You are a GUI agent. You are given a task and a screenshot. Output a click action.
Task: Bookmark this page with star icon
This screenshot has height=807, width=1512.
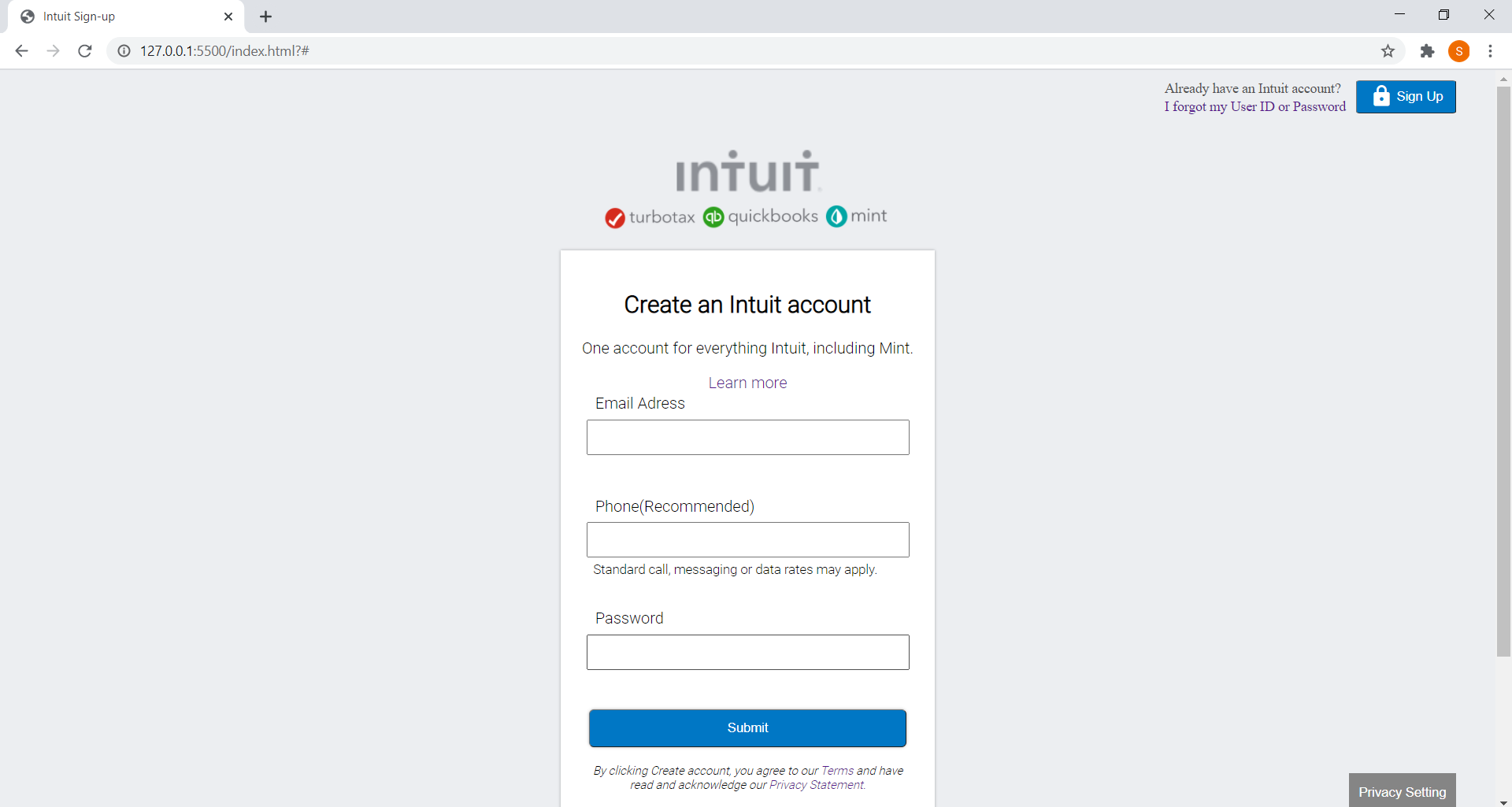(1388, 51)
